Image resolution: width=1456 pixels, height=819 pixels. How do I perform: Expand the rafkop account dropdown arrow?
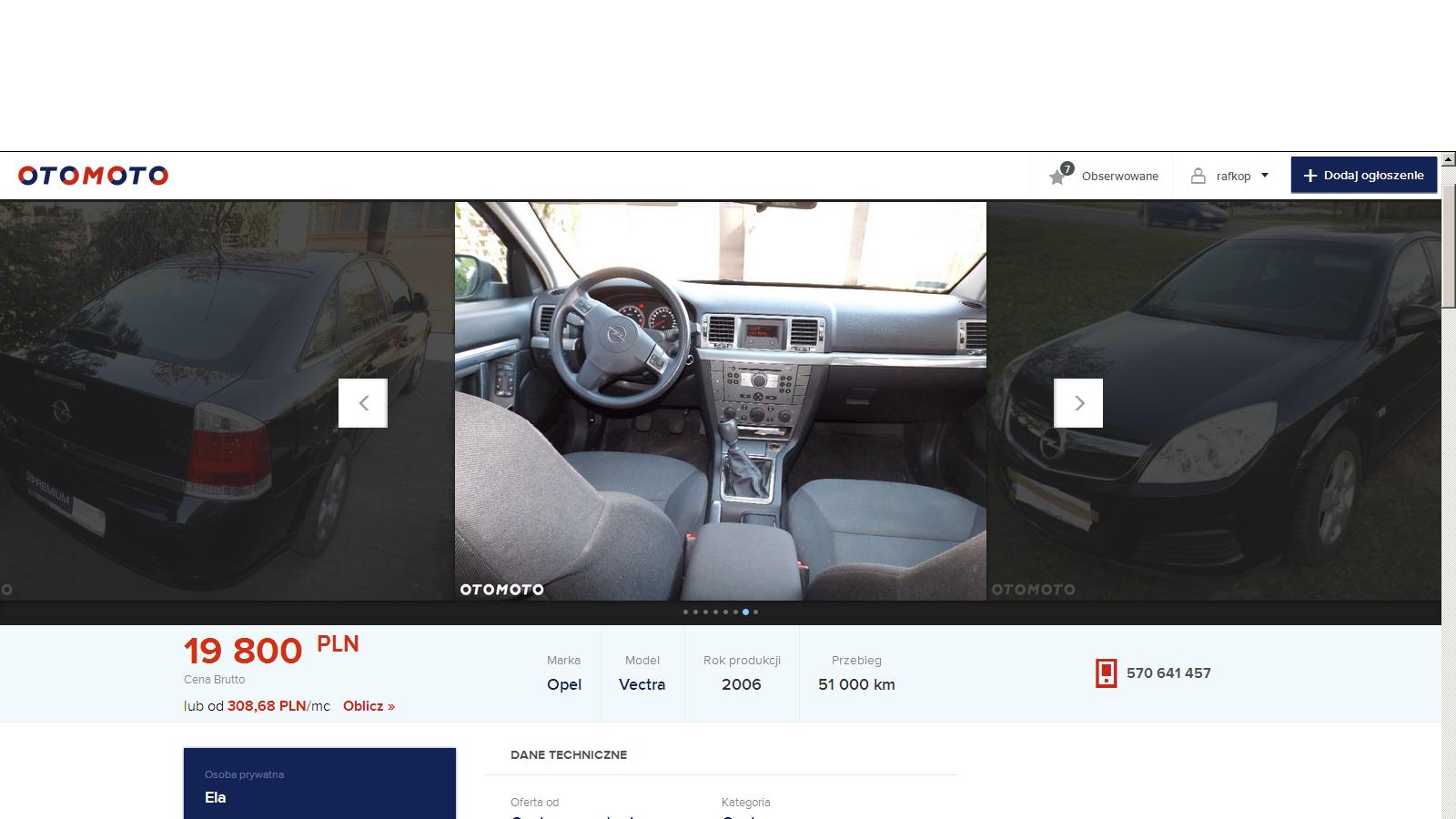1265,176
